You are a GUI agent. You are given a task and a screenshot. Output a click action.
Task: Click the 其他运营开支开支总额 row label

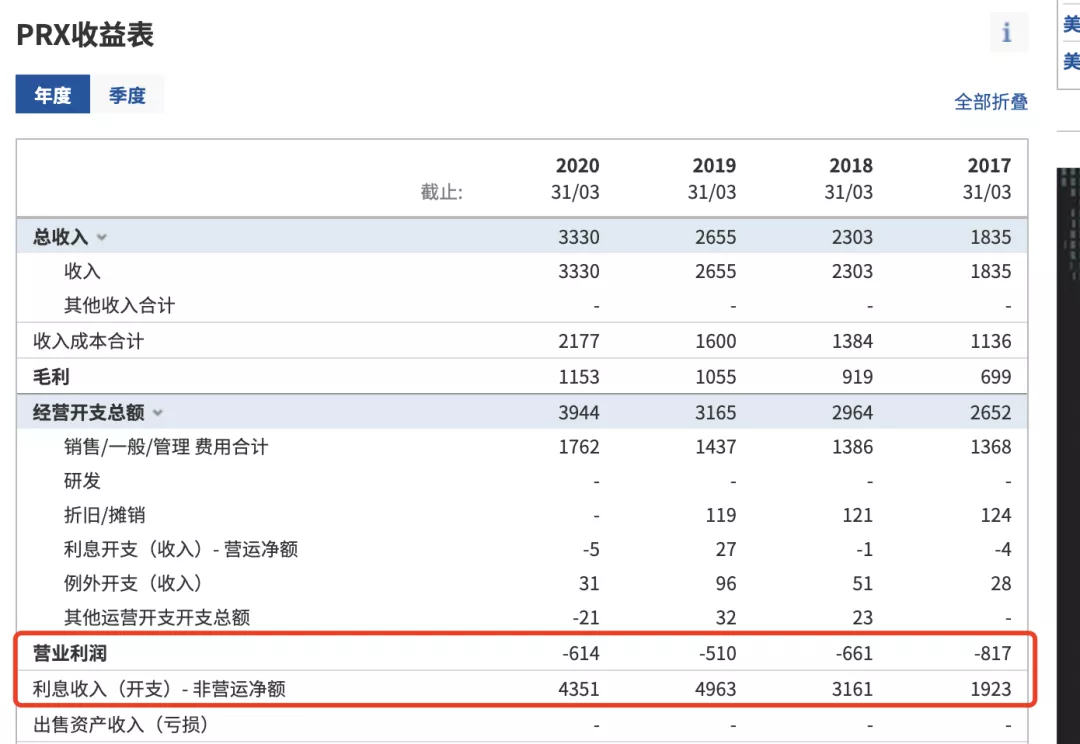pyautogui.click(x=157, y=617)
